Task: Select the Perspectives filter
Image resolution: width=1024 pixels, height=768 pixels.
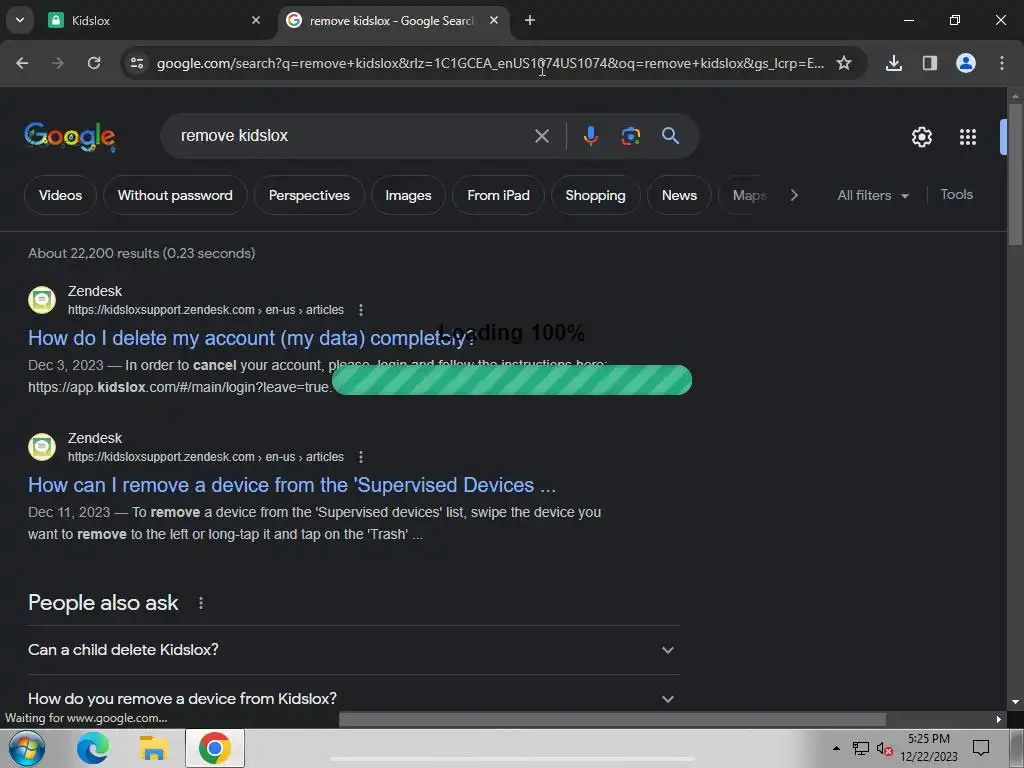Action: tap(309, 195)
